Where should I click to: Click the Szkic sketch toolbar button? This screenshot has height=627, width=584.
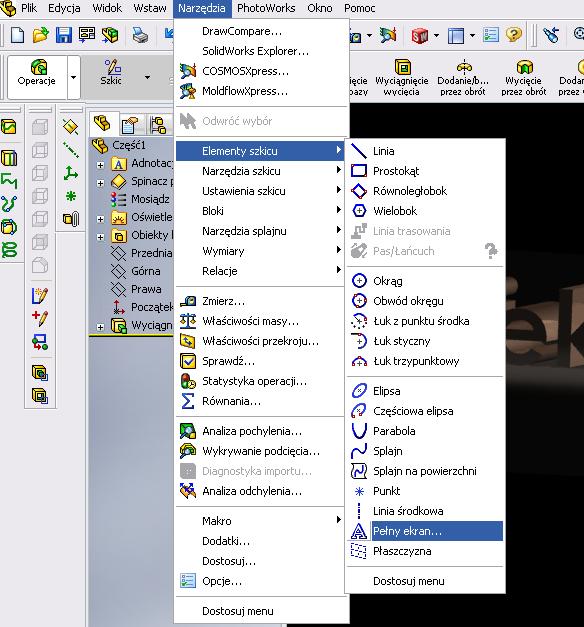[111, 73]
